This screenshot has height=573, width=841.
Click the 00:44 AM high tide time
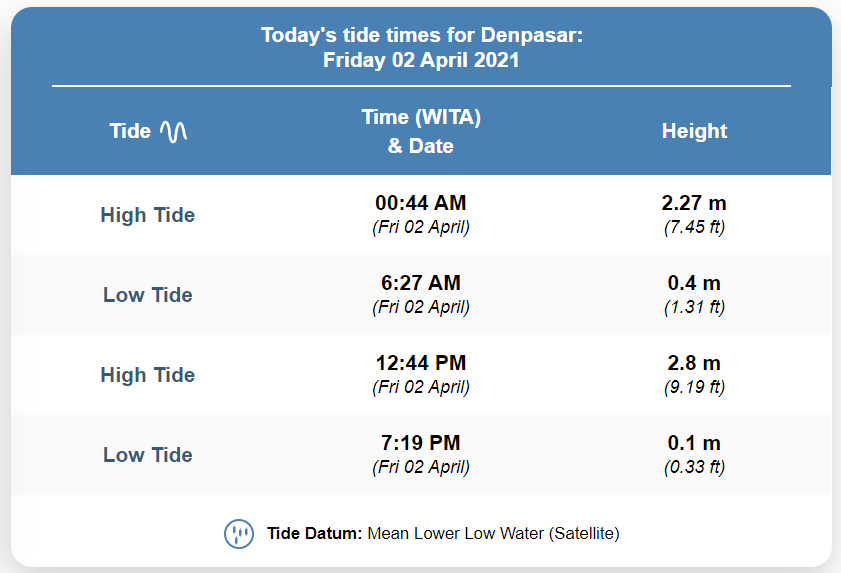[421, 203]
